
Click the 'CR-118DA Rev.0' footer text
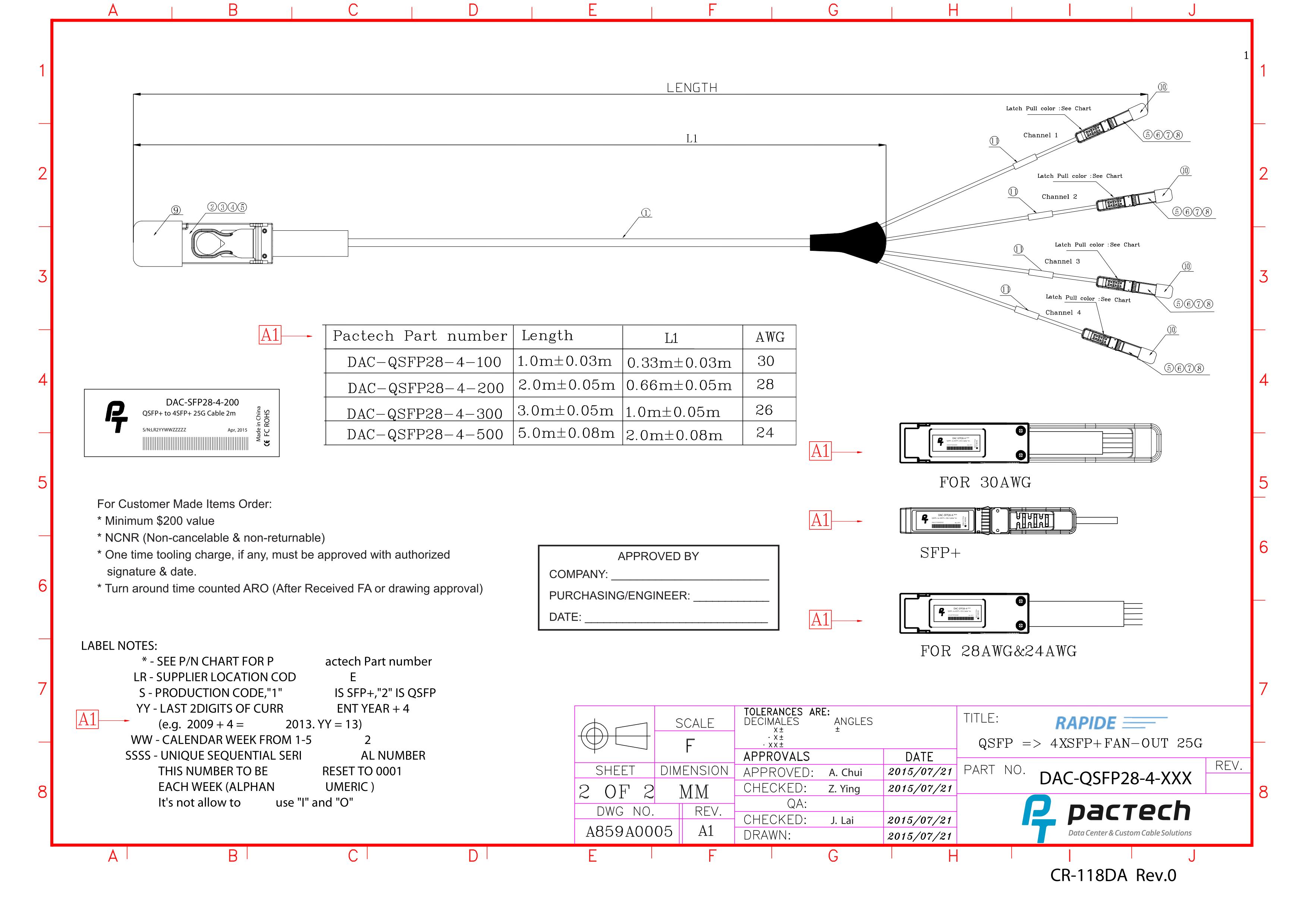[1113, 875]
